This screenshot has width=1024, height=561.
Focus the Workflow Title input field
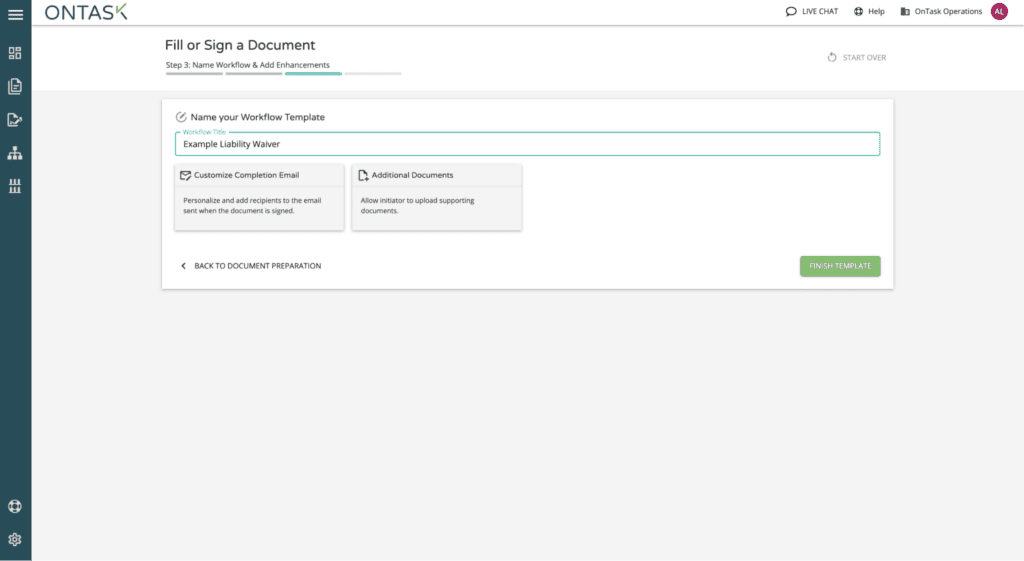pos(528,144)
